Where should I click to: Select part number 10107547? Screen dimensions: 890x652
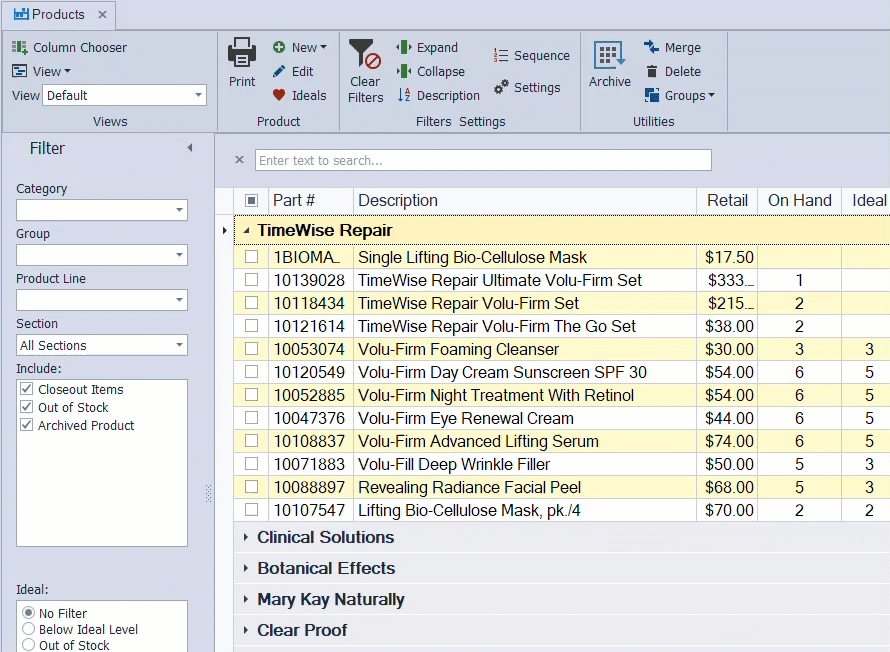tap(309, 511)
